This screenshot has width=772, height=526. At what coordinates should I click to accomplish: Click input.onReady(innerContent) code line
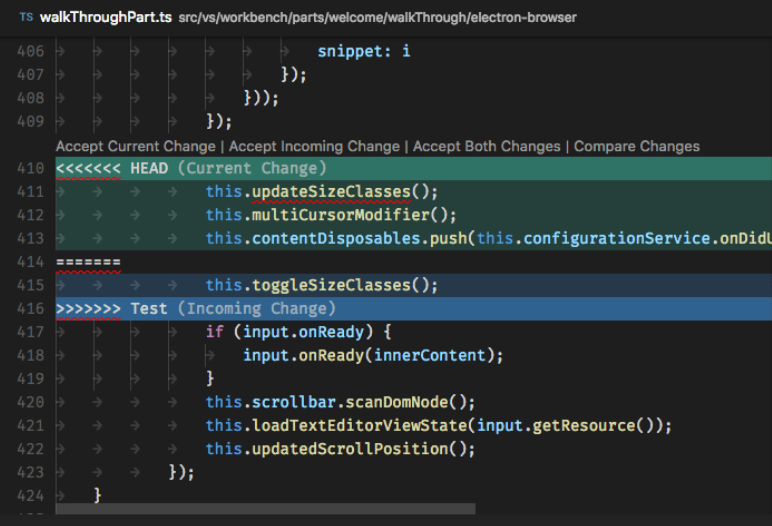373,356
